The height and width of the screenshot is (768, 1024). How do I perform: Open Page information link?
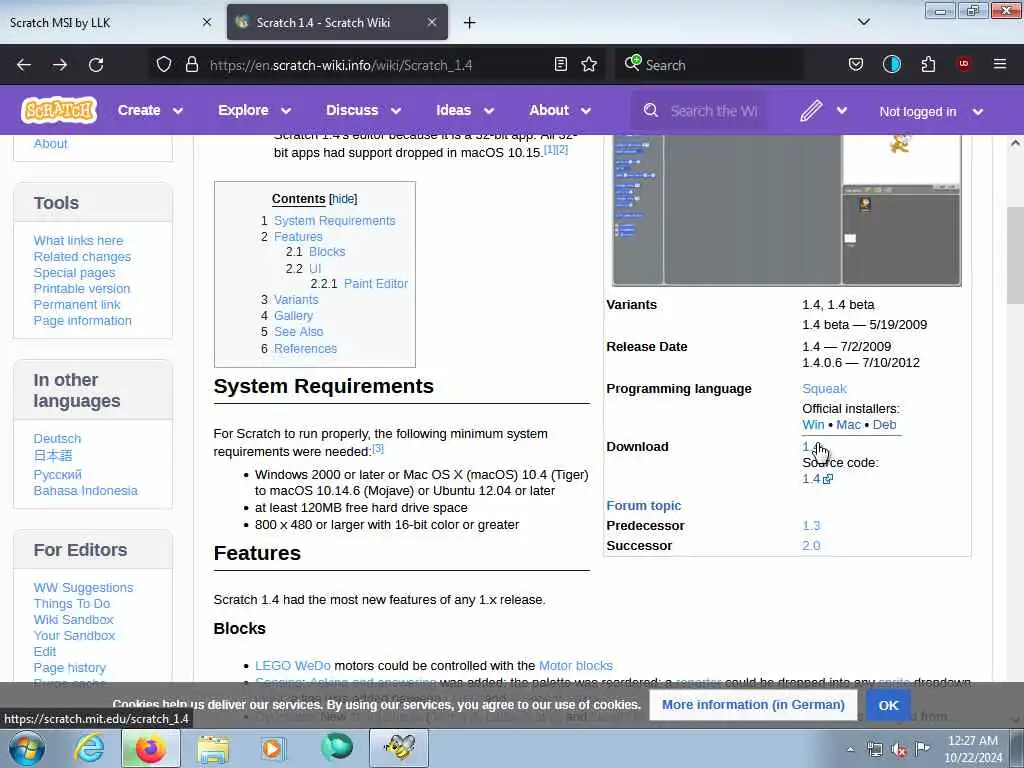82,320
